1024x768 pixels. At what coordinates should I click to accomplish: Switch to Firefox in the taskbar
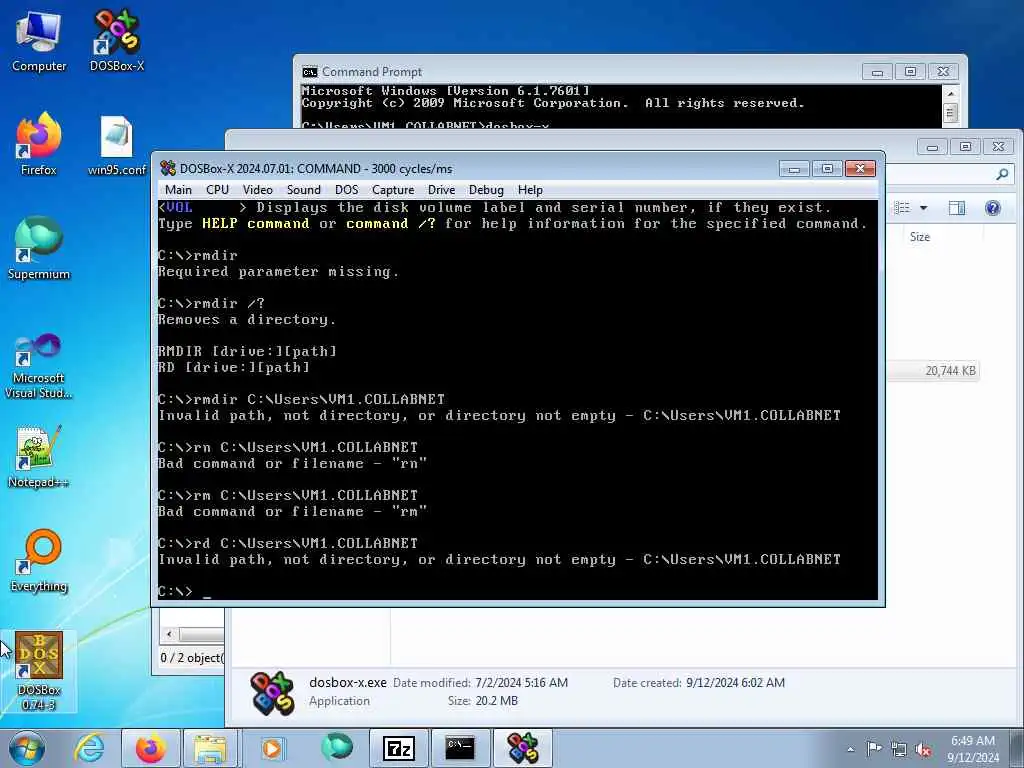151,748
